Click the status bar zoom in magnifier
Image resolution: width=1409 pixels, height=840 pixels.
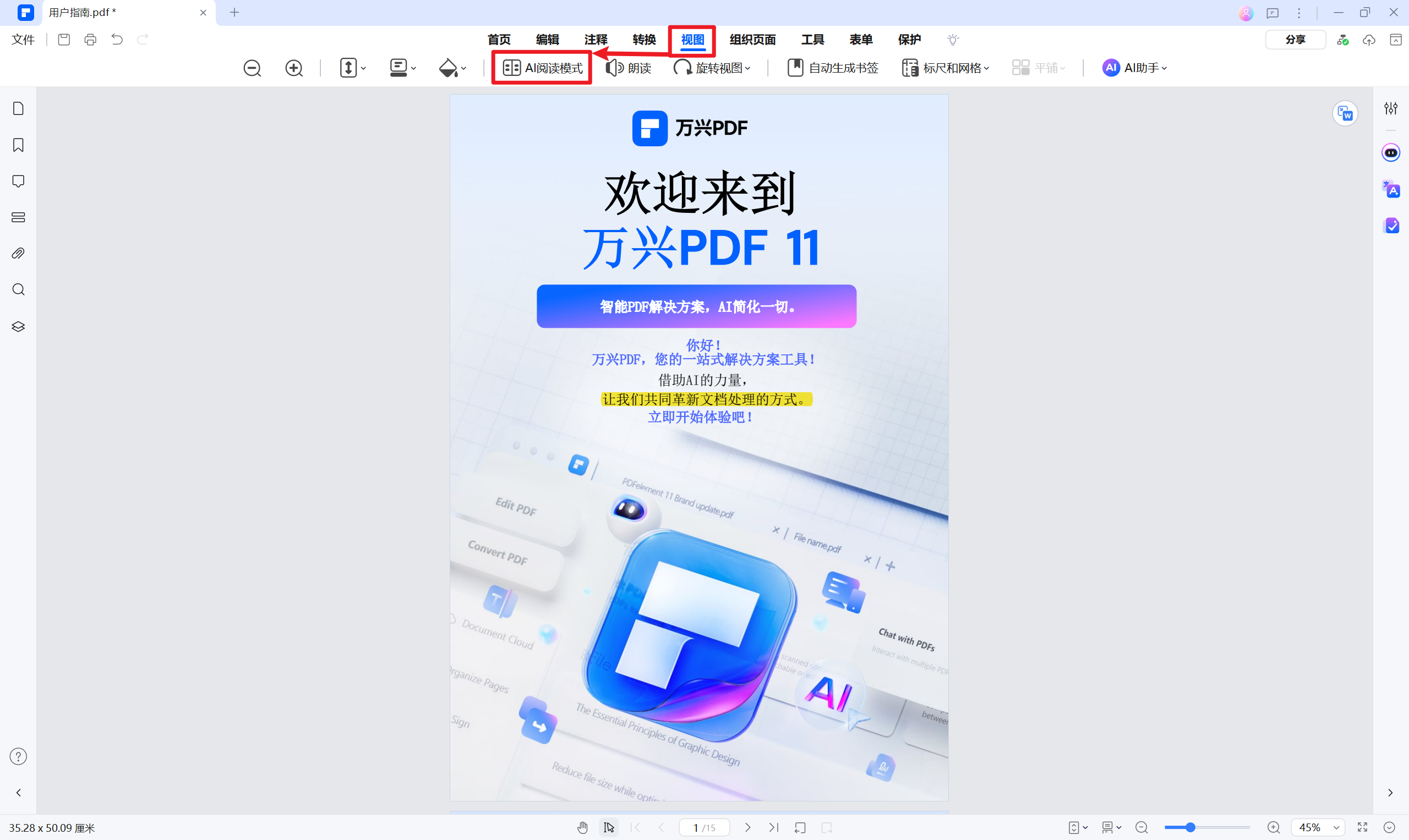tap(1274, 827)
